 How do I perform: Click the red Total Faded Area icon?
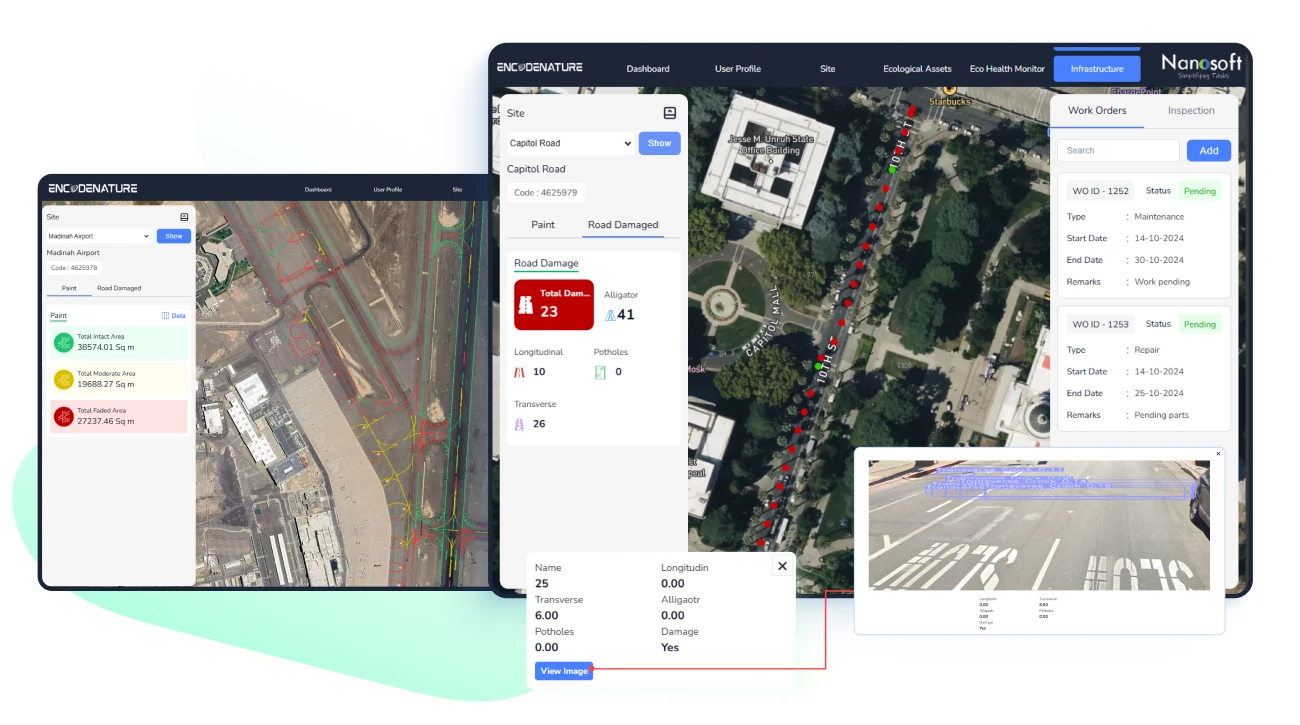[x=64, y=416]
